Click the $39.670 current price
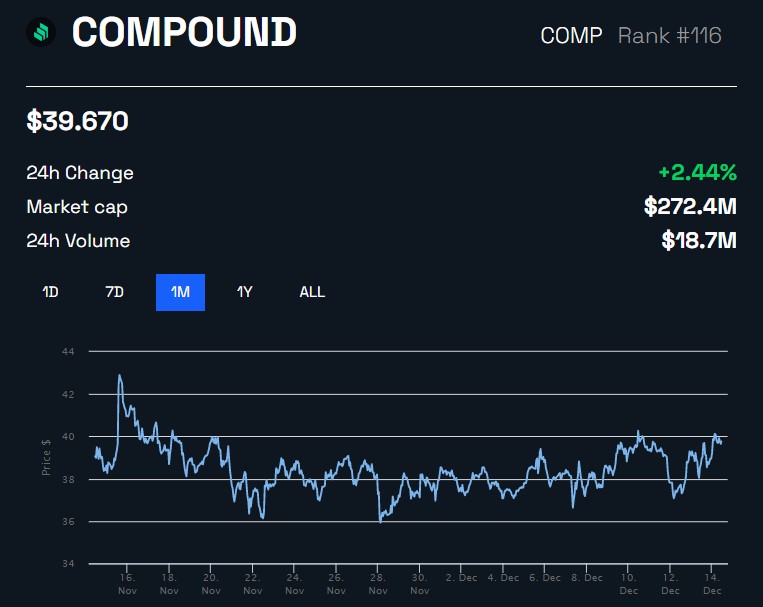This screenshot has height=607, width=763. pyautogui.click(x=77, y=122)
